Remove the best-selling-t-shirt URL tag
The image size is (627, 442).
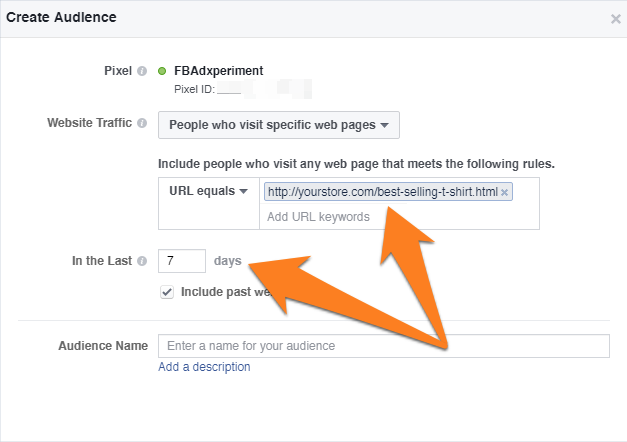(505, 192)
